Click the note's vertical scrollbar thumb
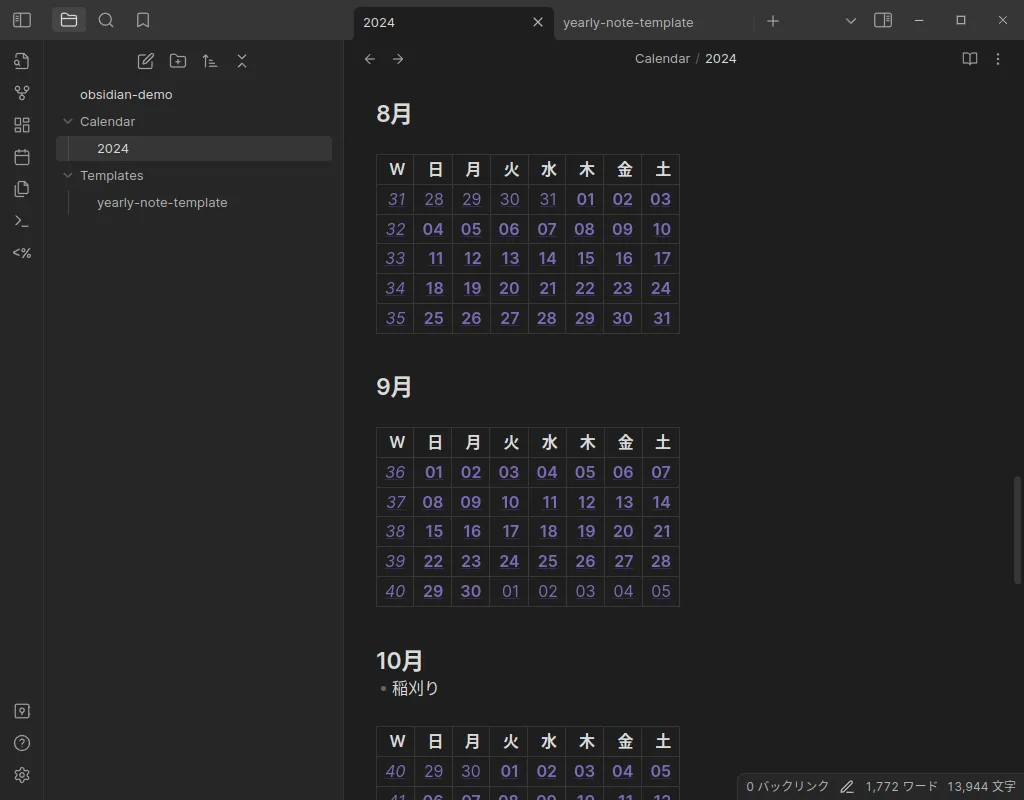This screenshot has height=800, width=1024. coord(1018,528)
